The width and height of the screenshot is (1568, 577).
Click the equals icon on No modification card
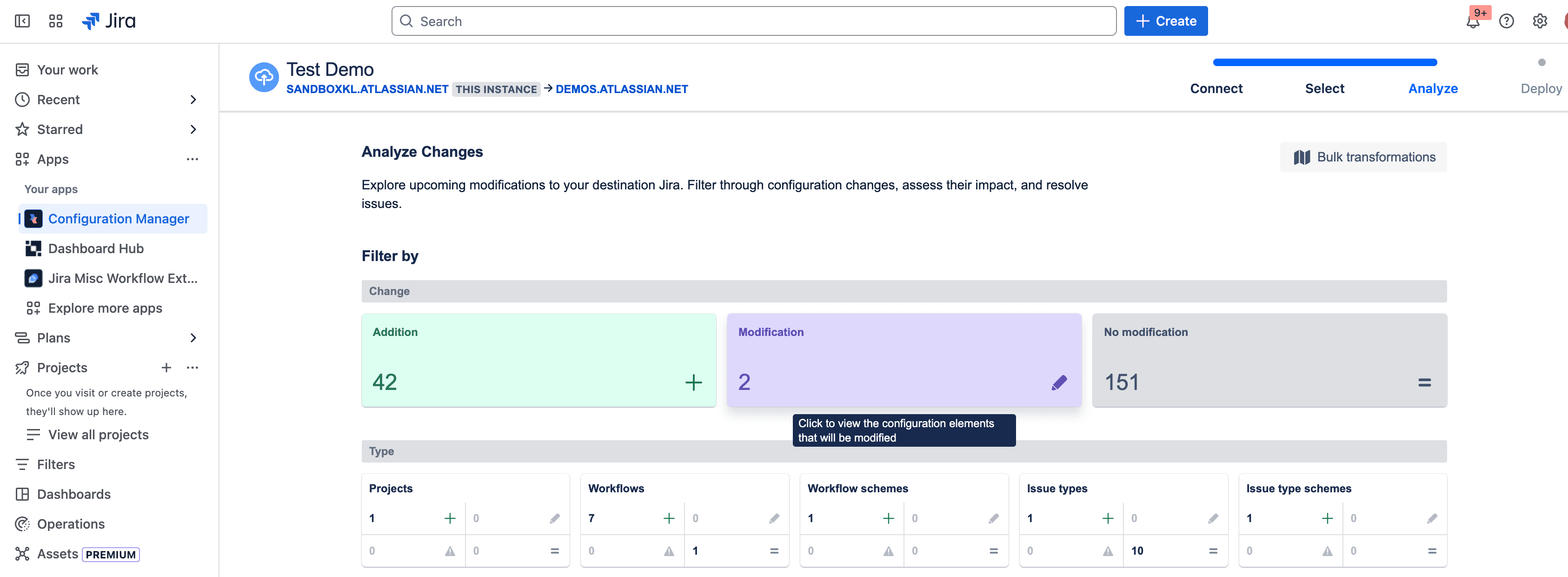tap(1424, 382)
